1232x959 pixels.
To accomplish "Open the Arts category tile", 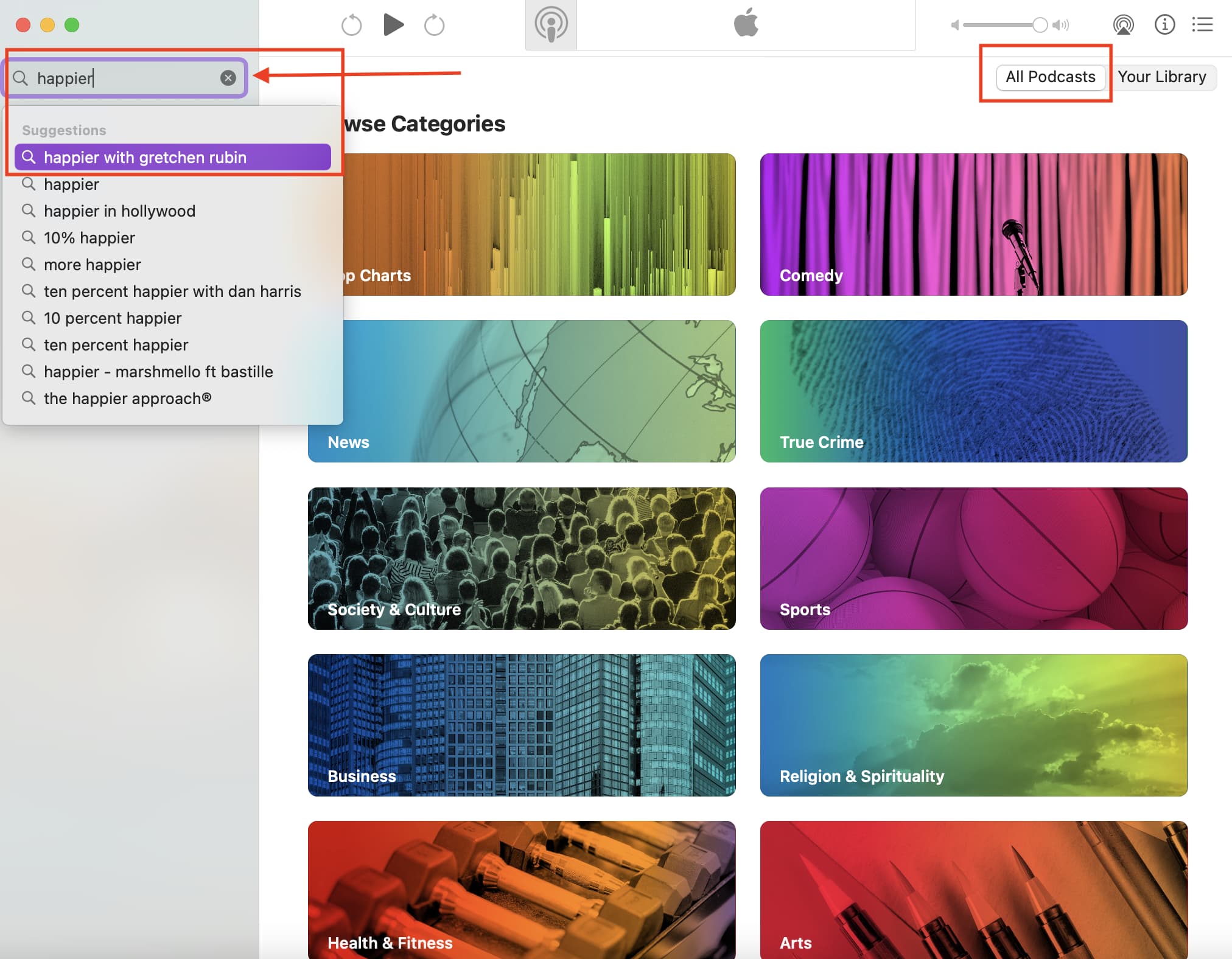I will click(x=974, y=890).
